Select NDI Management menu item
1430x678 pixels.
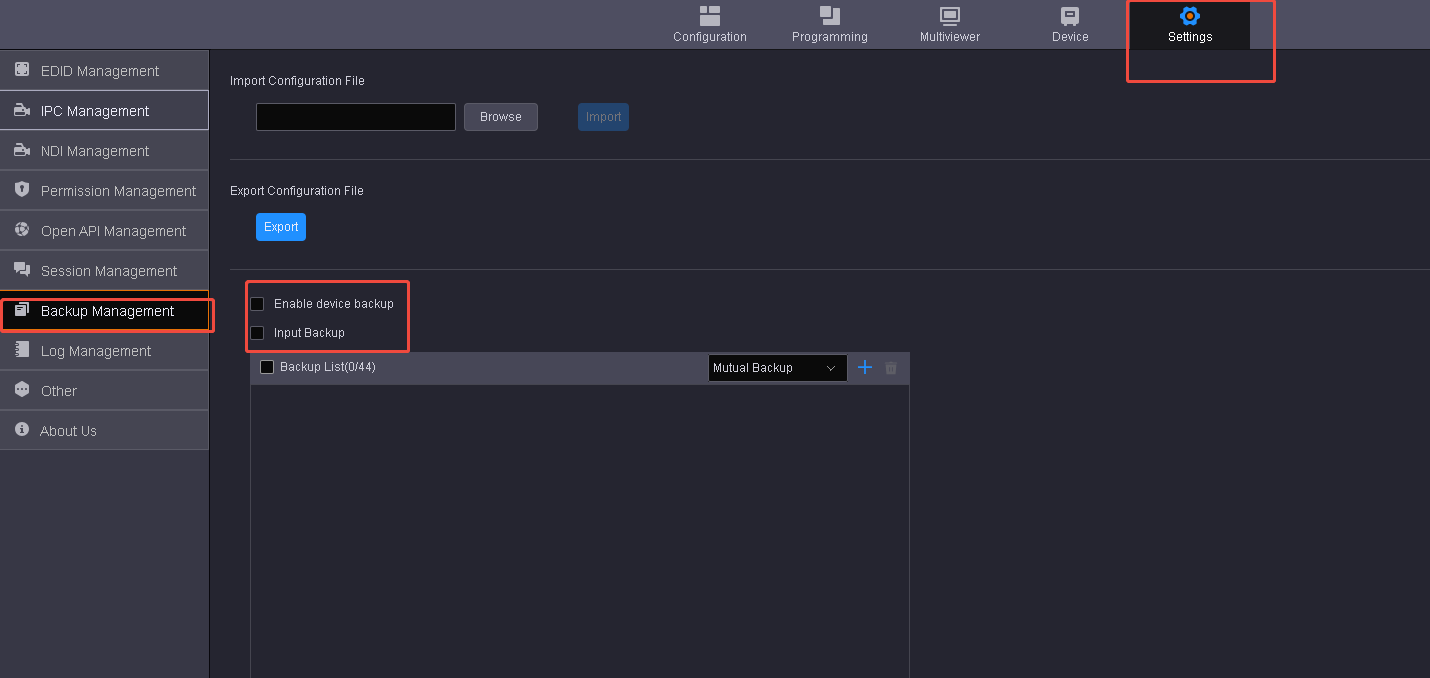[95, 151]
